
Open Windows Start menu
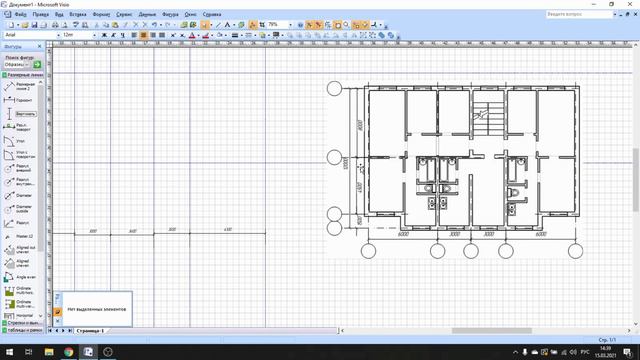(9, 352)
